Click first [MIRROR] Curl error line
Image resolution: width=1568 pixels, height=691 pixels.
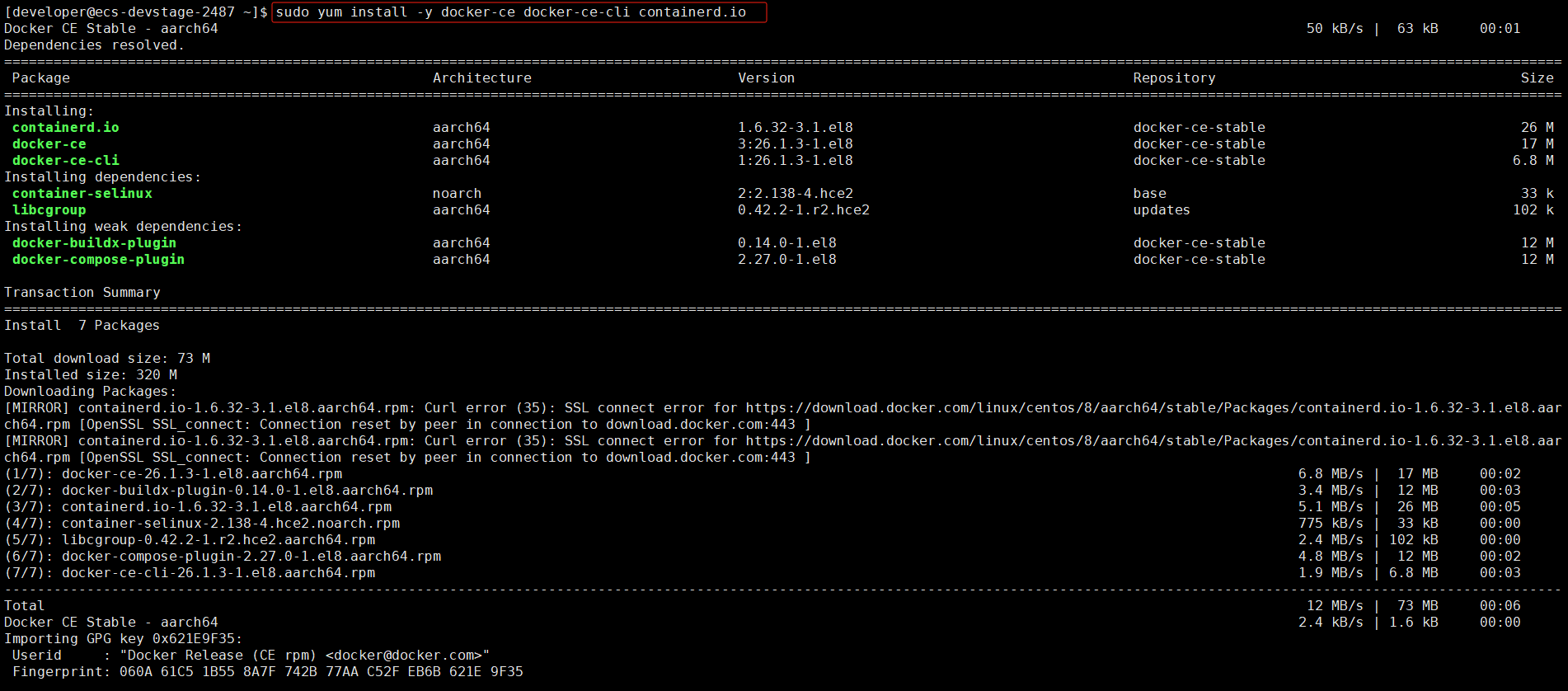click(x=783, y=416)
